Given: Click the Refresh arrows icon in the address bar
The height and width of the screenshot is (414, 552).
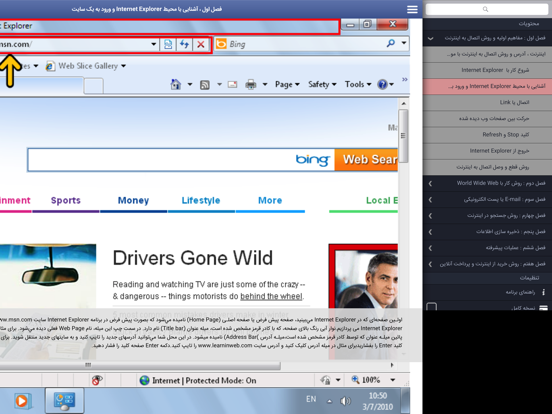Looking at the screenshot, I should (x=184, y=44).
